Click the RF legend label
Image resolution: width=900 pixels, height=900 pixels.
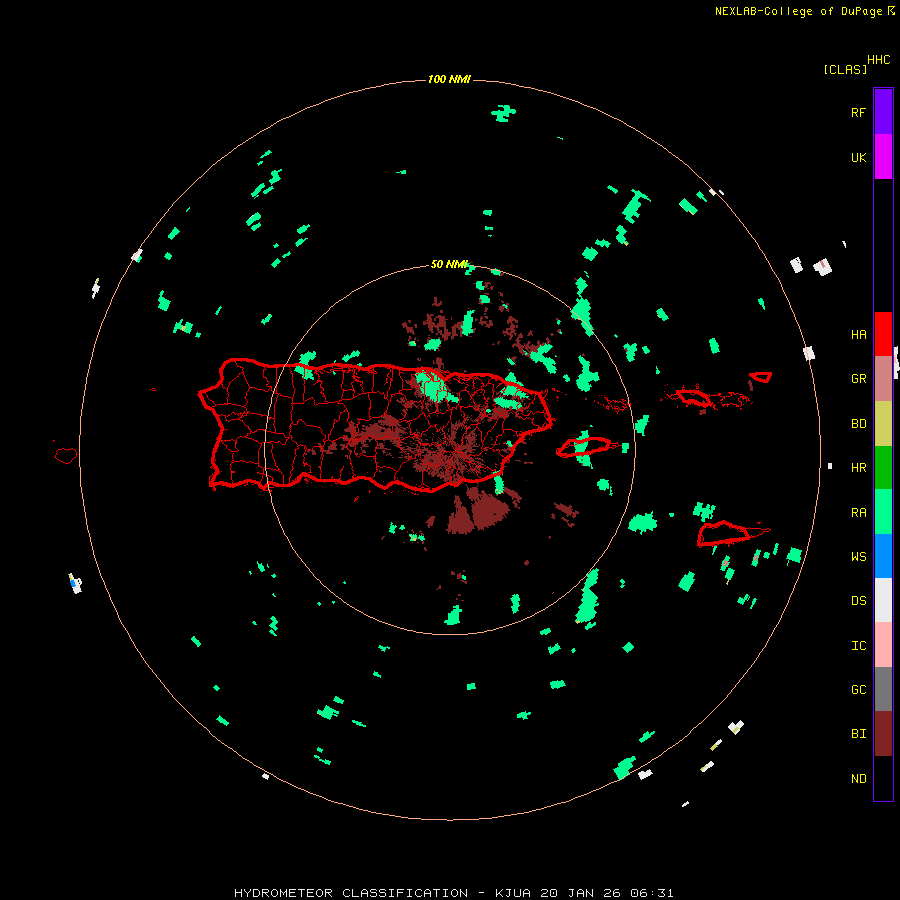pos(858,113)
